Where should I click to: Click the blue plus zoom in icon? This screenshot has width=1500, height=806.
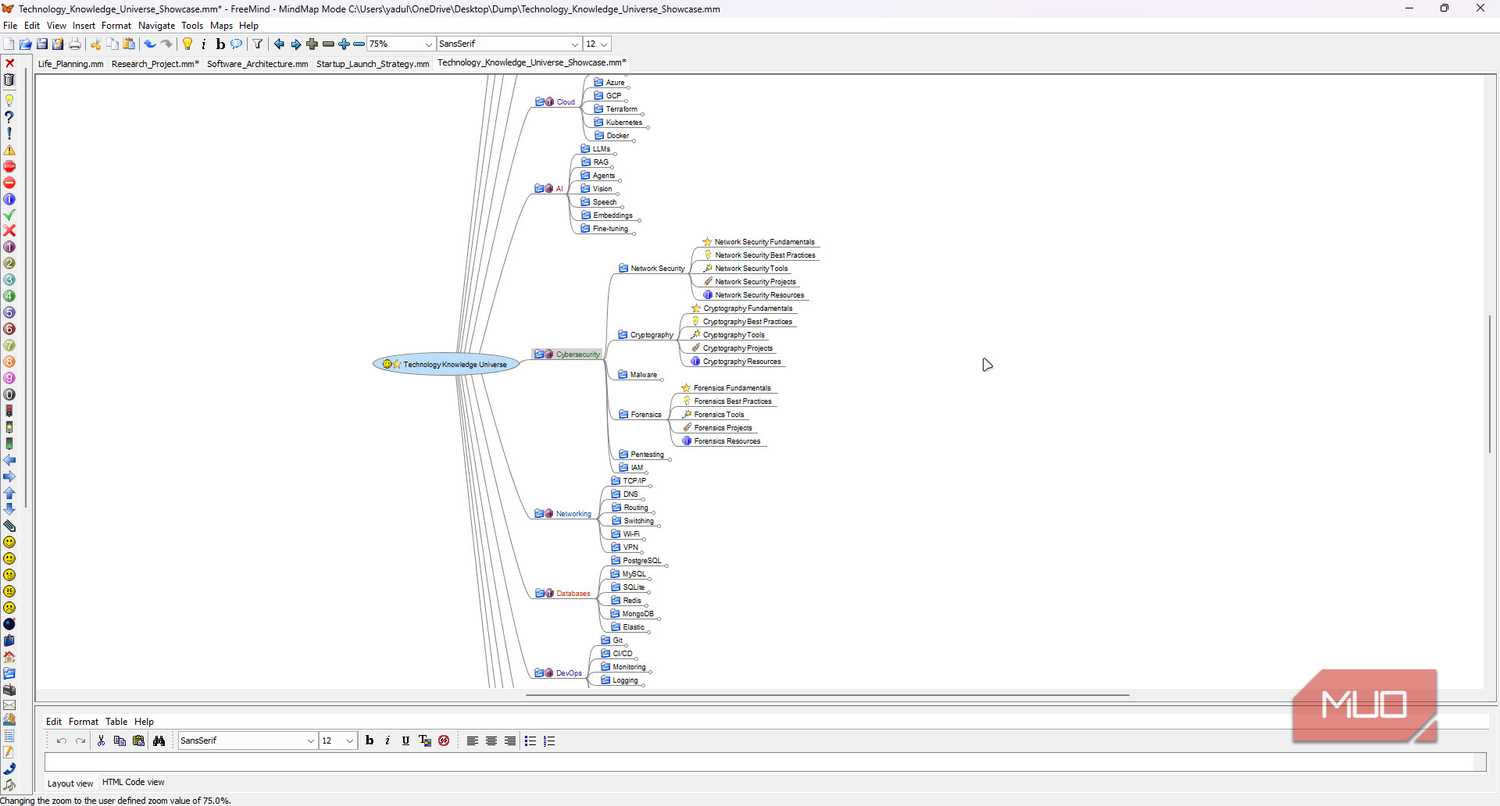(344, 44)
